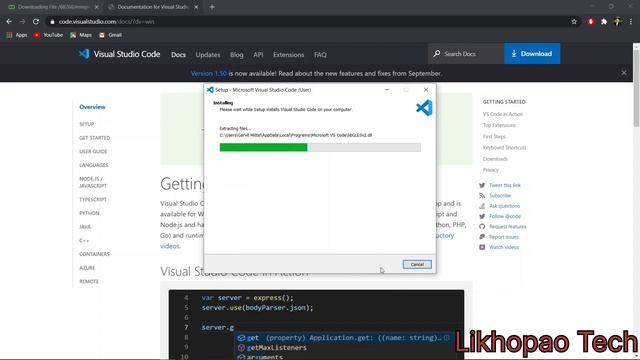Jump to Keyboard Shortcuts section
This screenshot has height=360, width=640.
tap(504, 148)
